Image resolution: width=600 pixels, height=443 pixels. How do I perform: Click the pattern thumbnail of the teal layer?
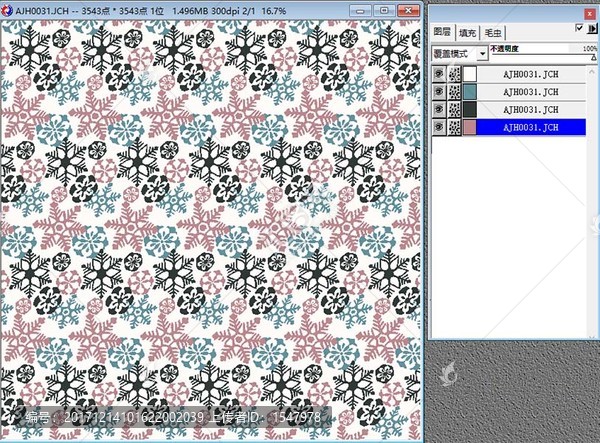[x=454, y=92]
